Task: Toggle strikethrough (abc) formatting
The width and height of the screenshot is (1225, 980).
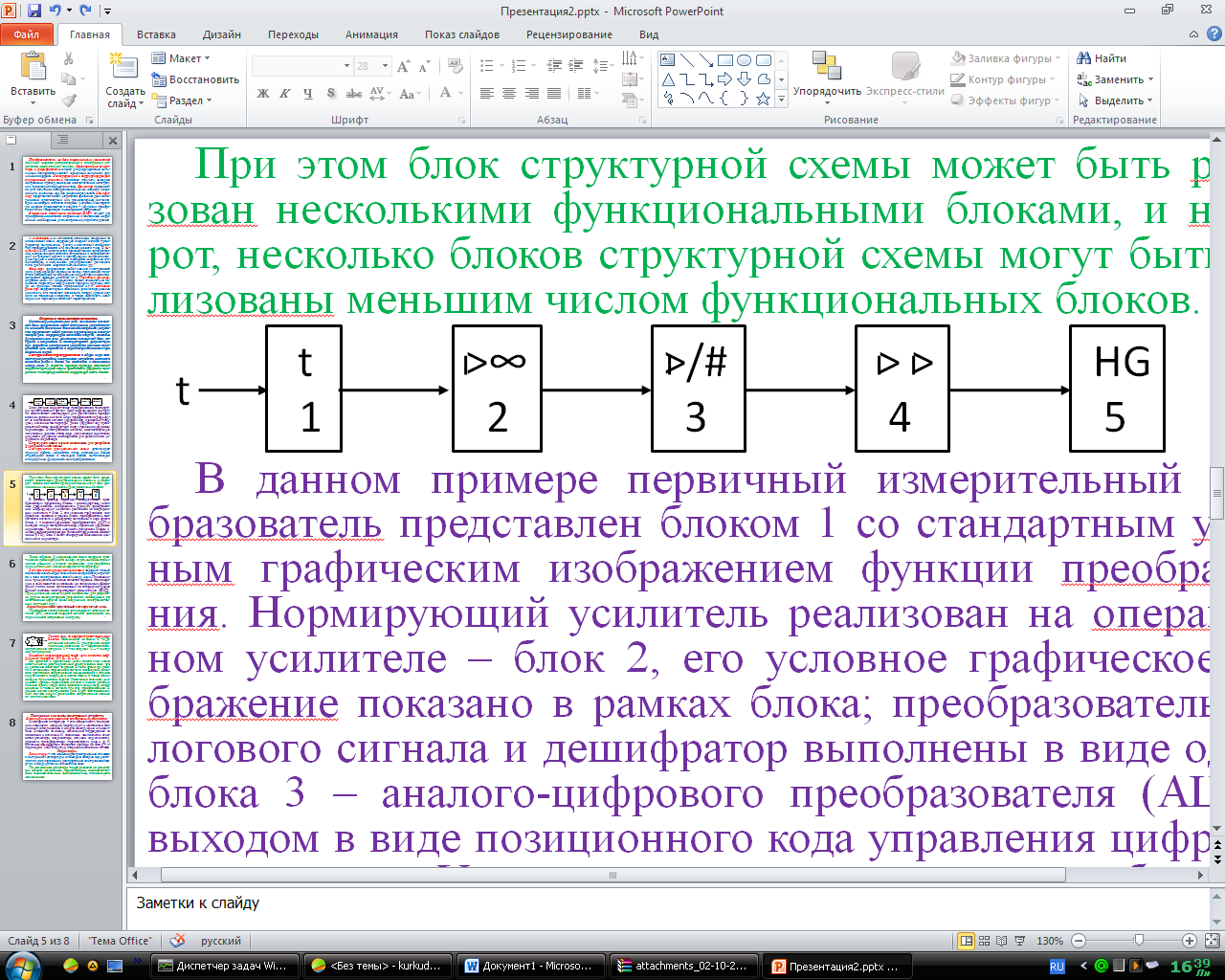Action: coord(354,94)
